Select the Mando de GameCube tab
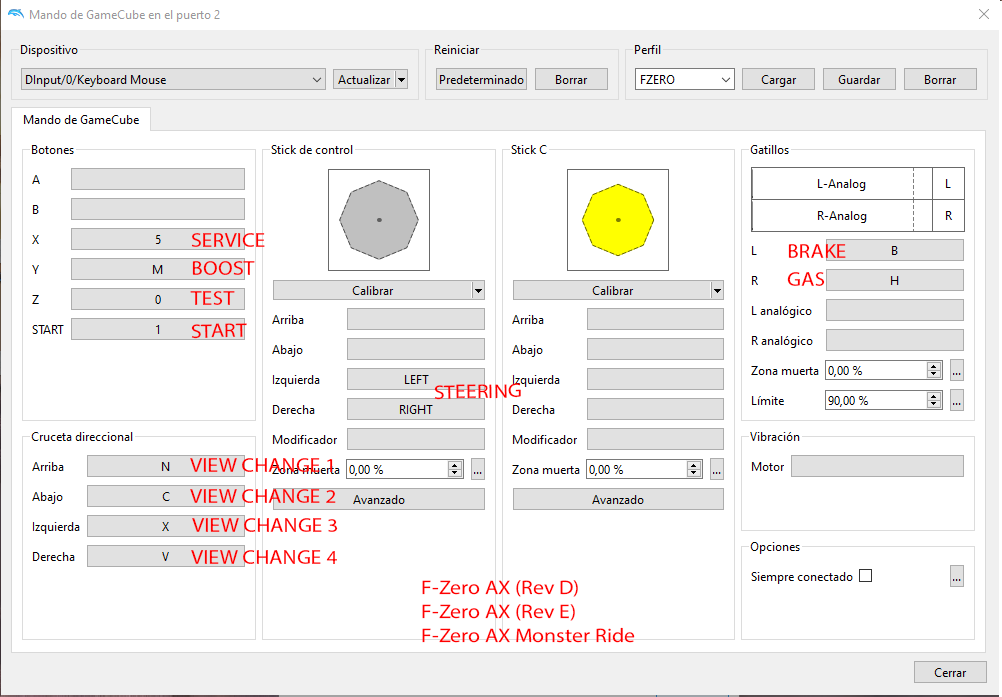Screen dimensions: 1002x697 pos(81,119)
